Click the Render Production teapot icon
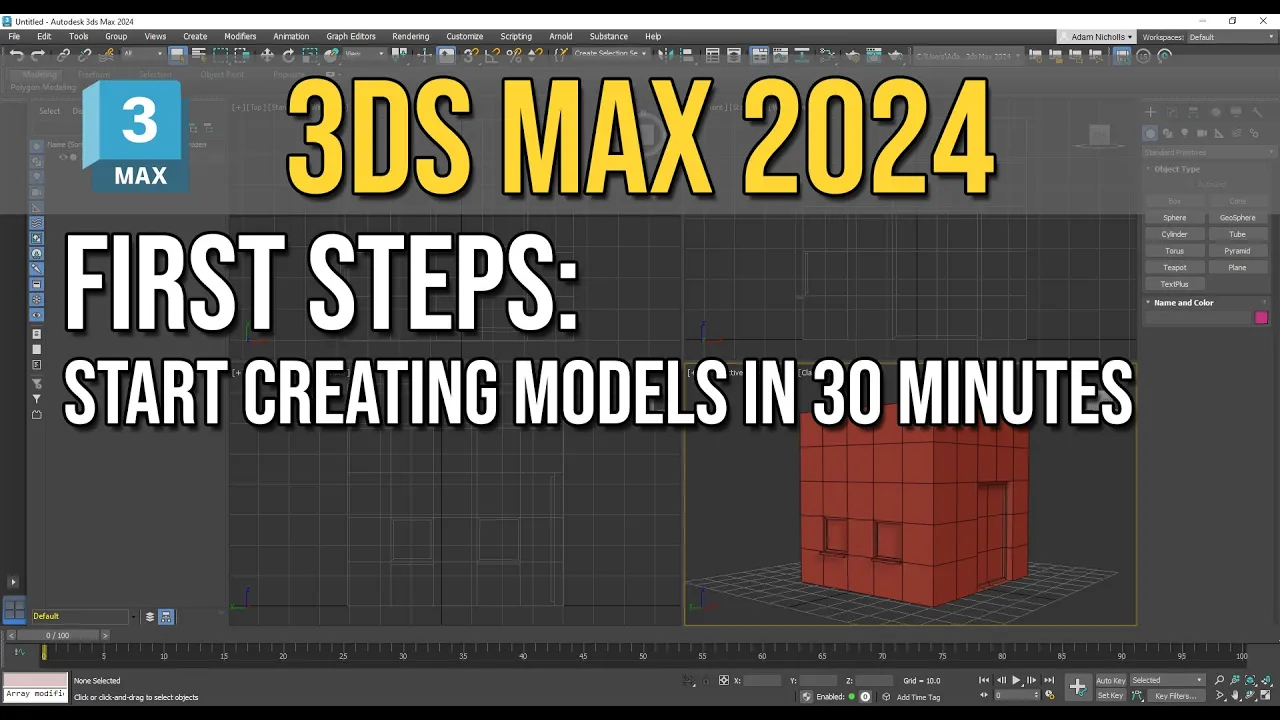Image resolution: width=1280 pixels, height=720 pixels. [x=895, y=55]
